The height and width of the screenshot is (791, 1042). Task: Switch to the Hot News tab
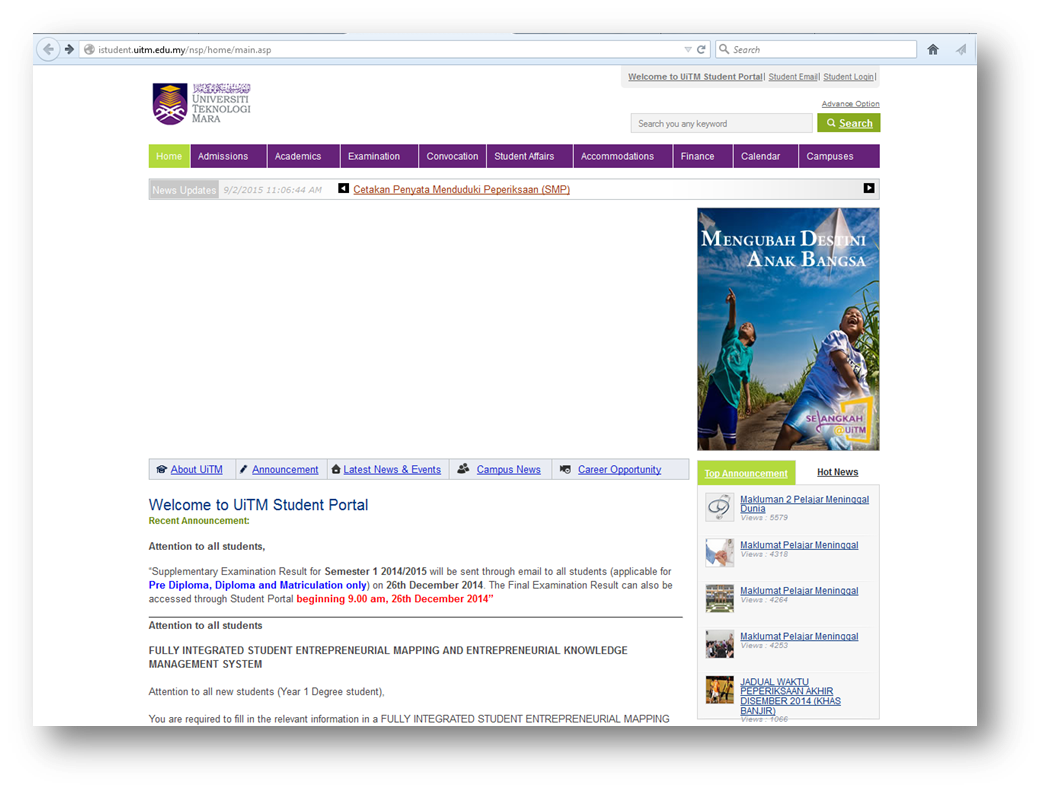coord(837,472)
